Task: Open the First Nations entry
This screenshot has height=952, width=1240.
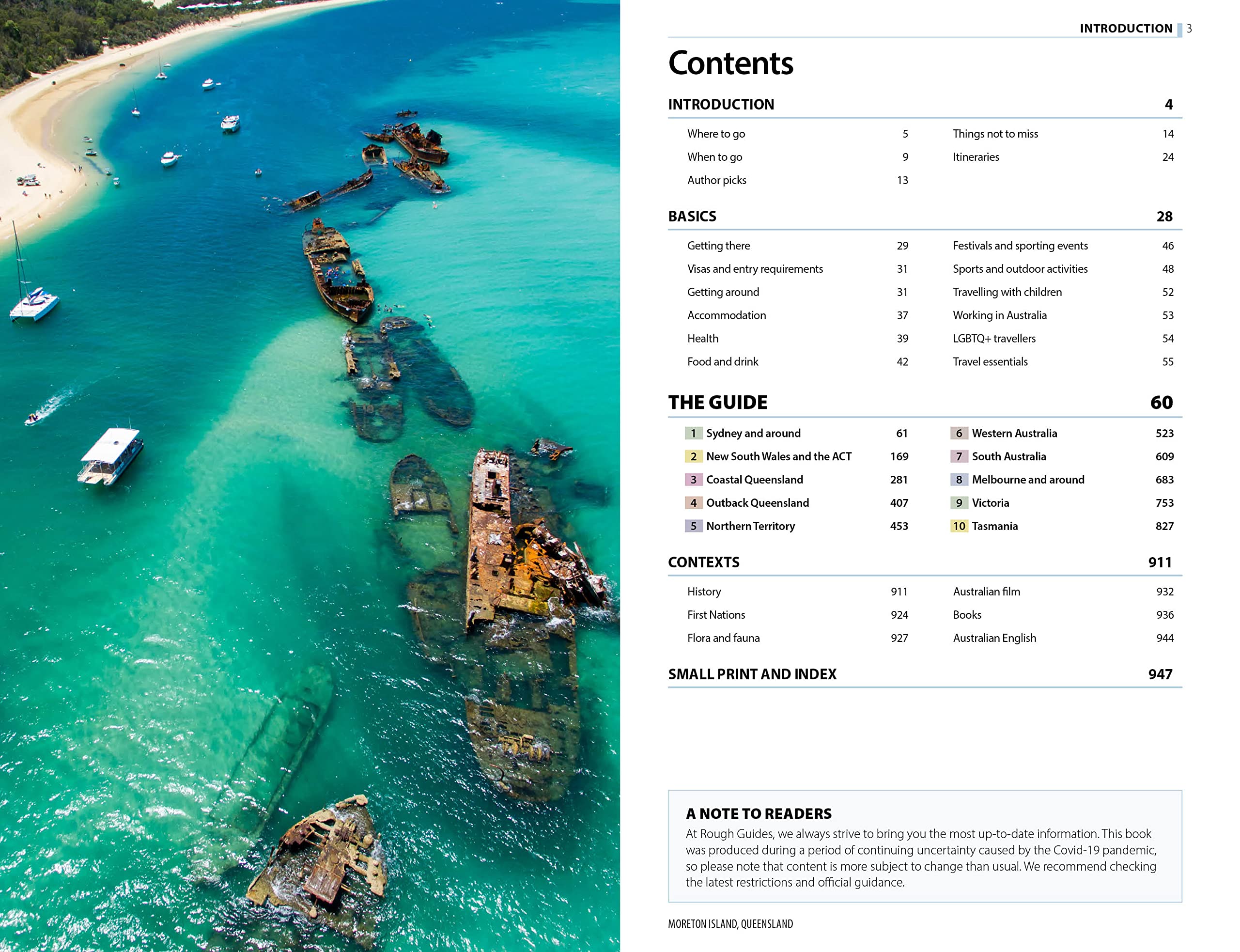Action: click(715, 615)
